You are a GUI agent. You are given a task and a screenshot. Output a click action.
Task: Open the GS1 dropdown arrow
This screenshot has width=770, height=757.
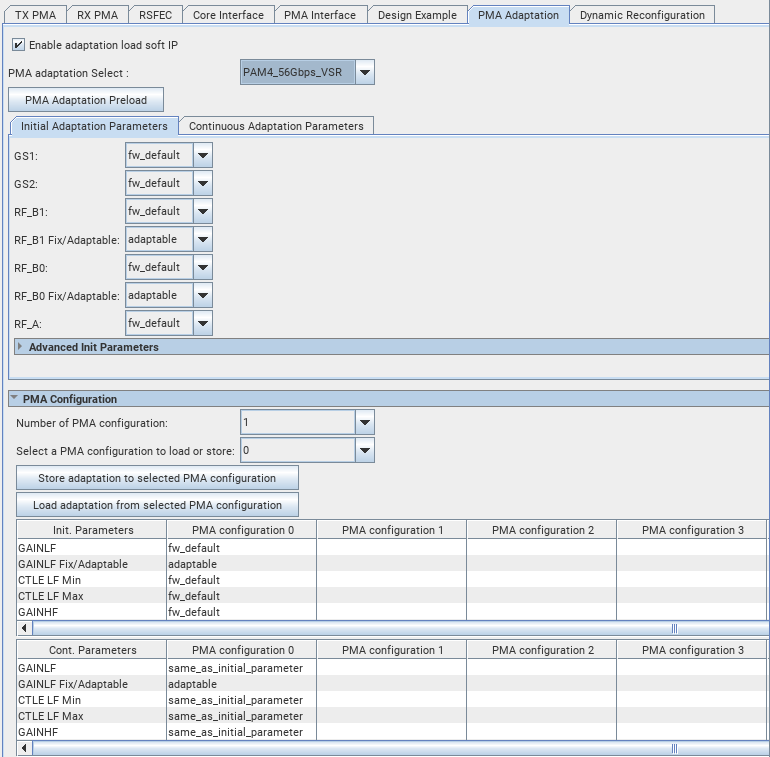[202, 155]
